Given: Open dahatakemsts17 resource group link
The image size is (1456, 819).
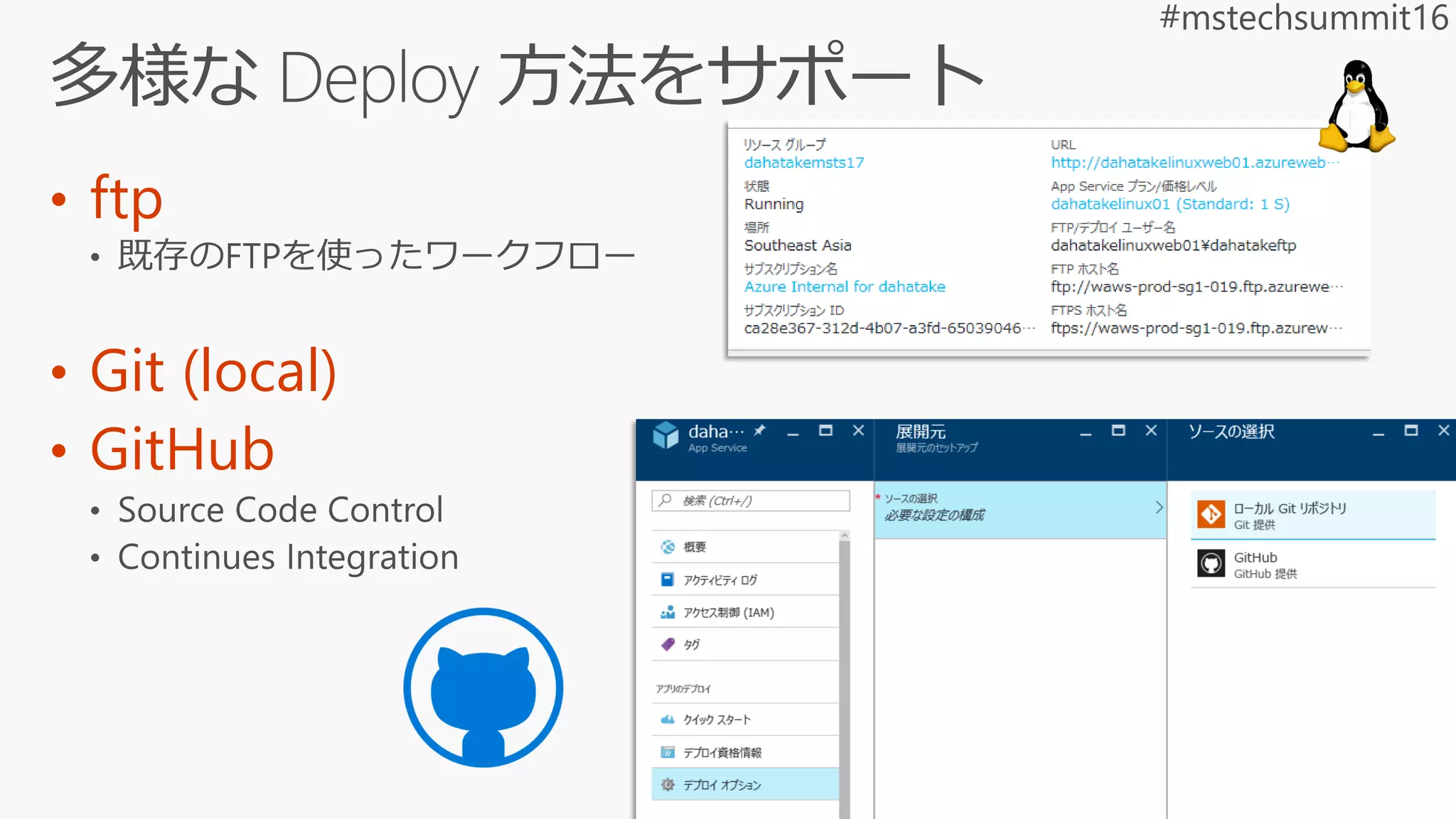Looking at the screenshot, I should tap(804, 163).
